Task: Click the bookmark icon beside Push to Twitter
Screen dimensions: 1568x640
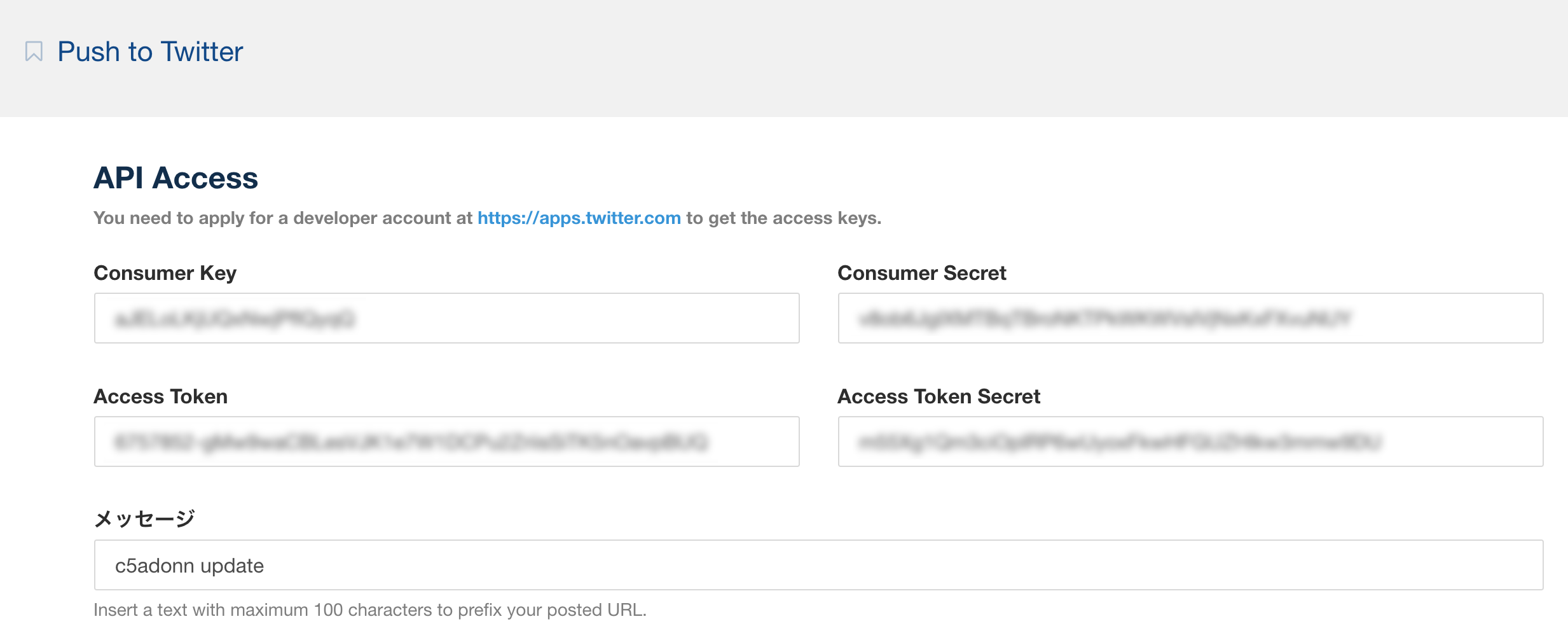Action: pos(34,52)
